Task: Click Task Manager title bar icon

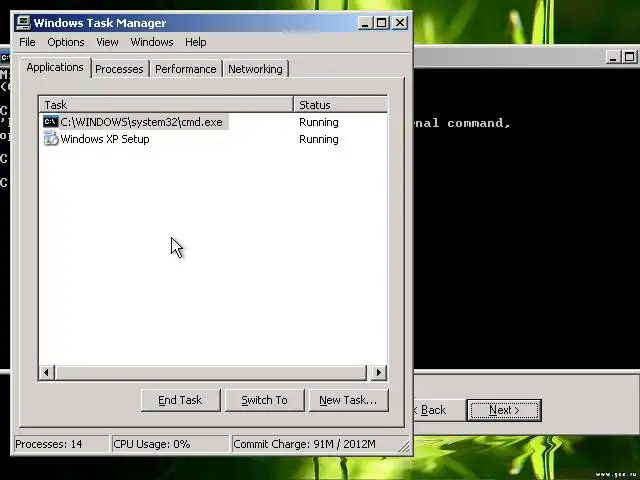Action: pyautogui.click(x=23, y=22)
